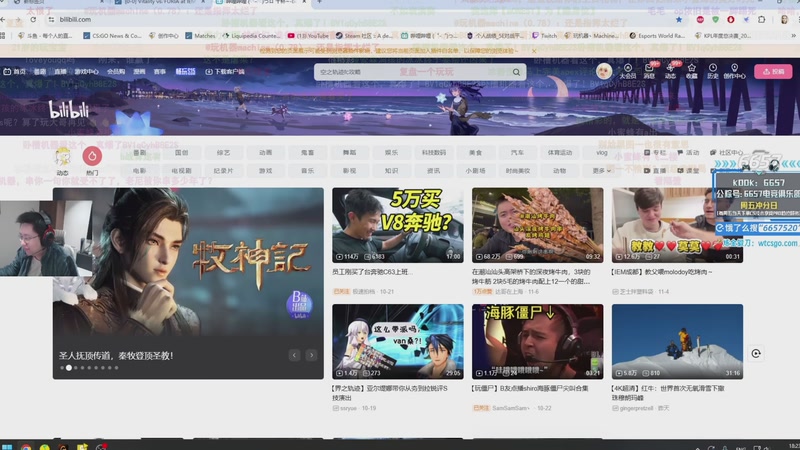Open 漫画 in the top navigation
The image size is (800, 450).
[x=139, y=72]
